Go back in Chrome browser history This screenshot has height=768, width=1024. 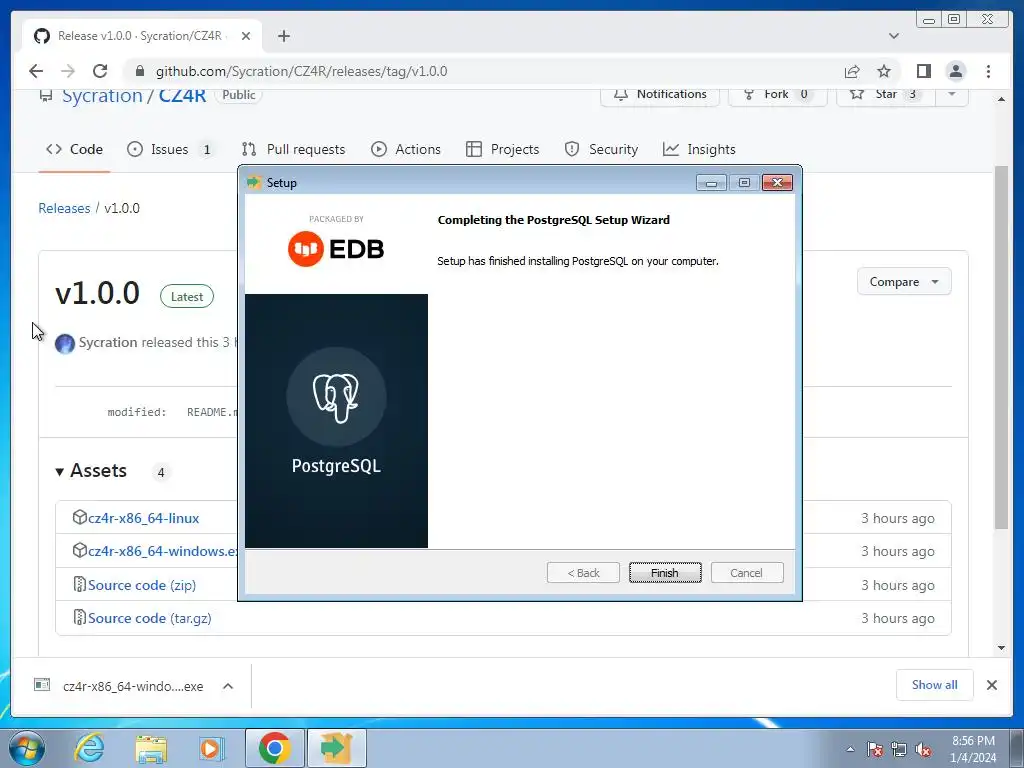36,71
